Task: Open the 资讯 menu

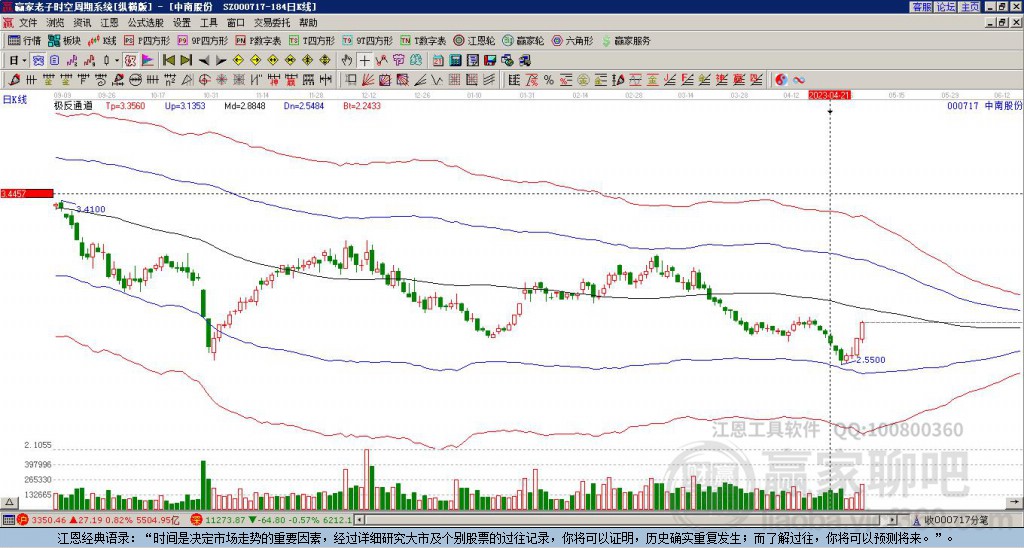Action: [x=82, y=23]
